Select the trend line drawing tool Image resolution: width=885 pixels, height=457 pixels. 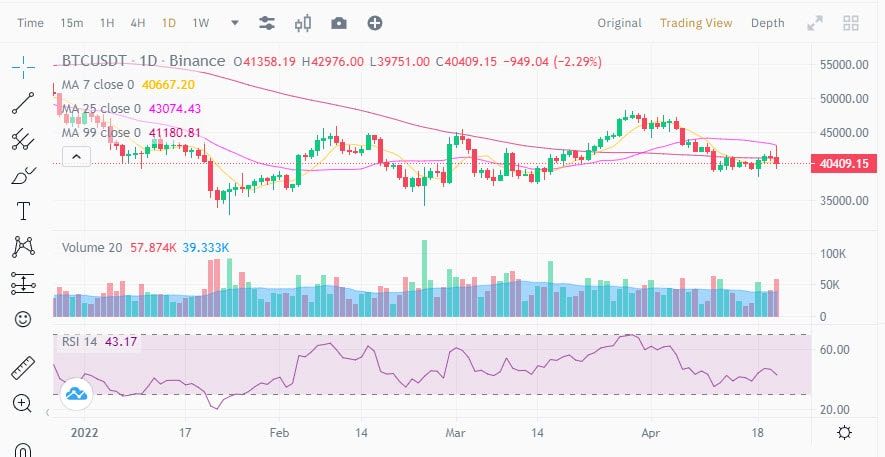click(23, 103)
